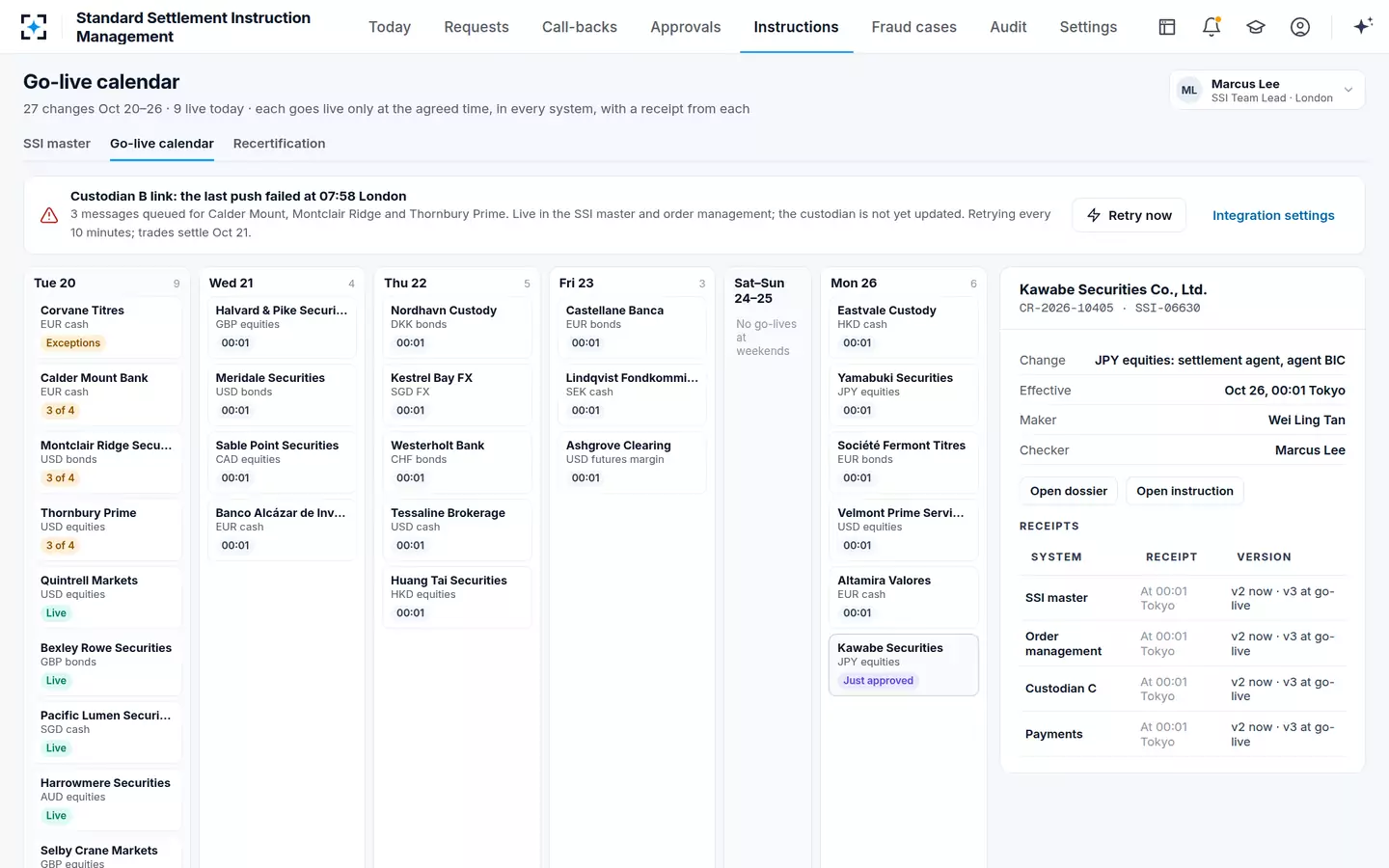
Task: Click the ML avatar for Marcus Lee
Action: 1189,91
